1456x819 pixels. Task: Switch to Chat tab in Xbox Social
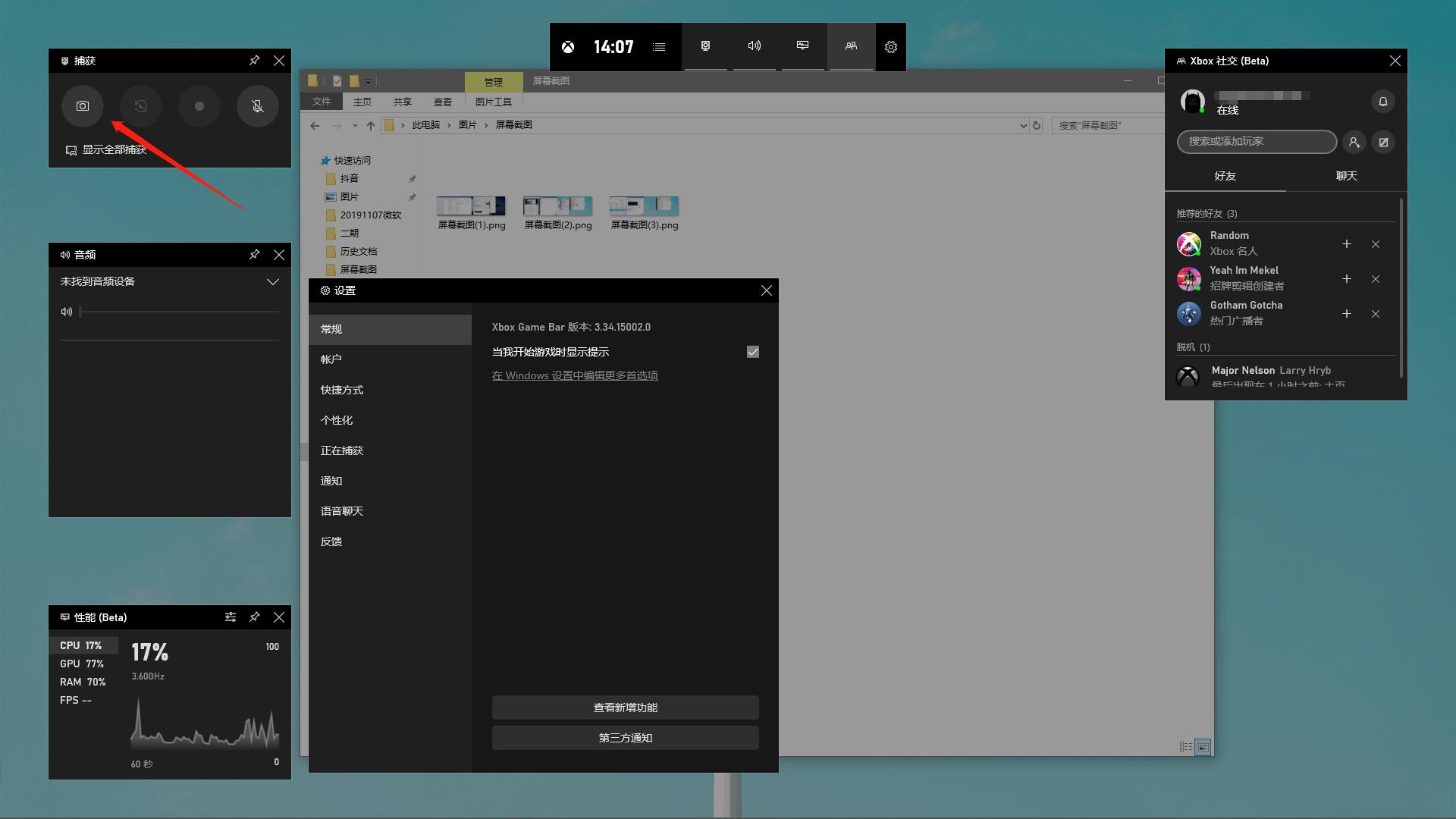coord(1347,176)
